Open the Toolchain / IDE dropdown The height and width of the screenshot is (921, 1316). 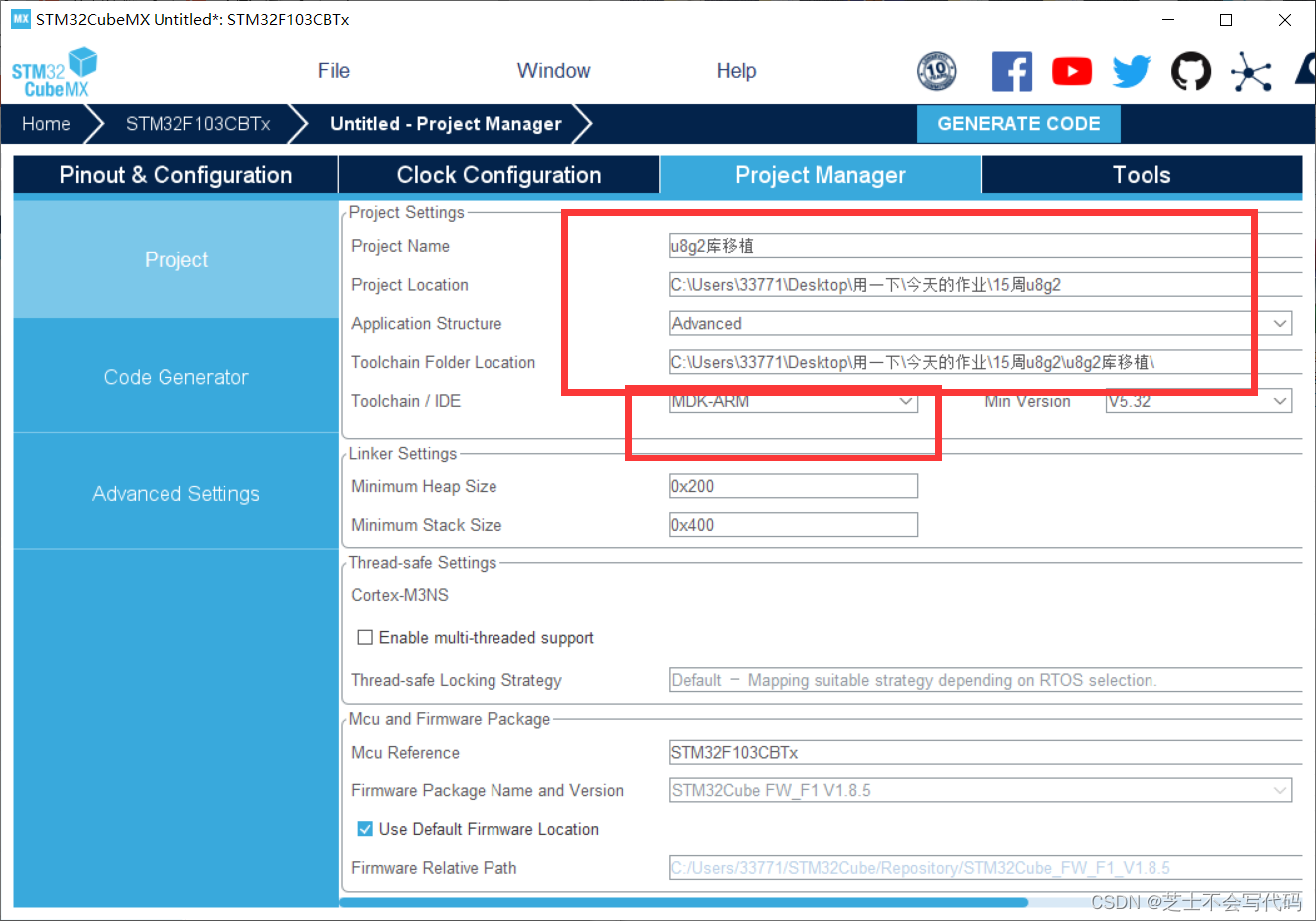click(x=794, y=401)
